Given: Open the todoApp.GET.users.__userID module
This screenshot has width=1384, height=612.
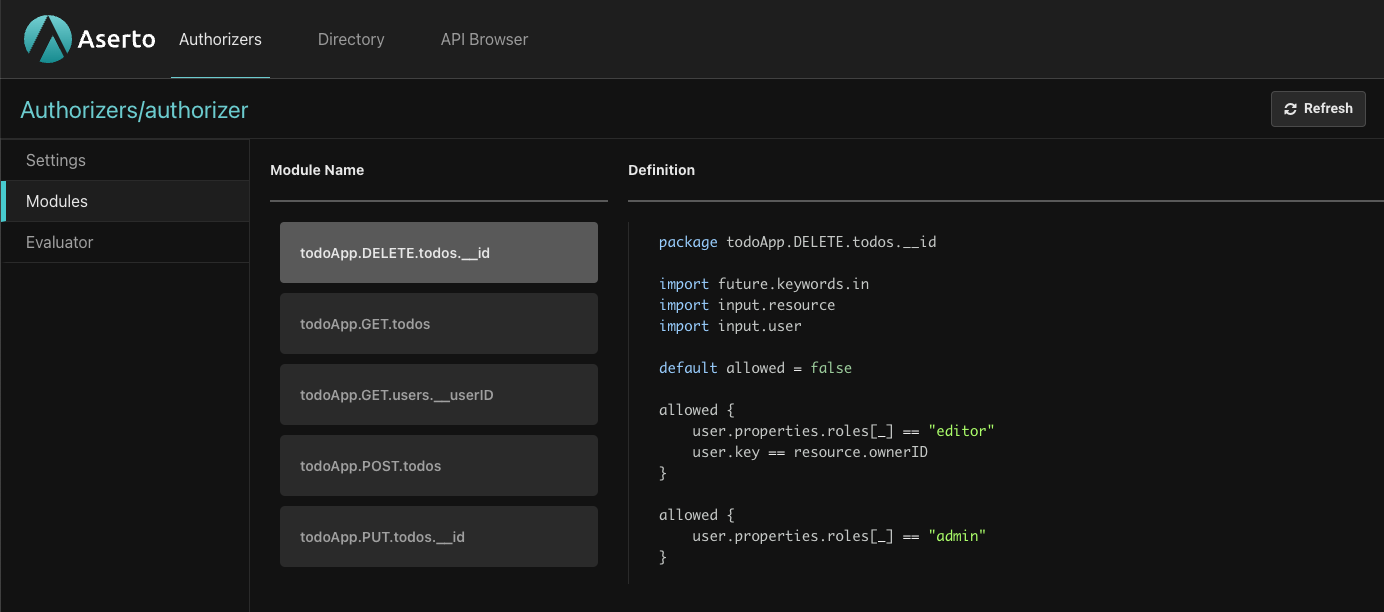Looking at the screenshot, I should point(438,395).
